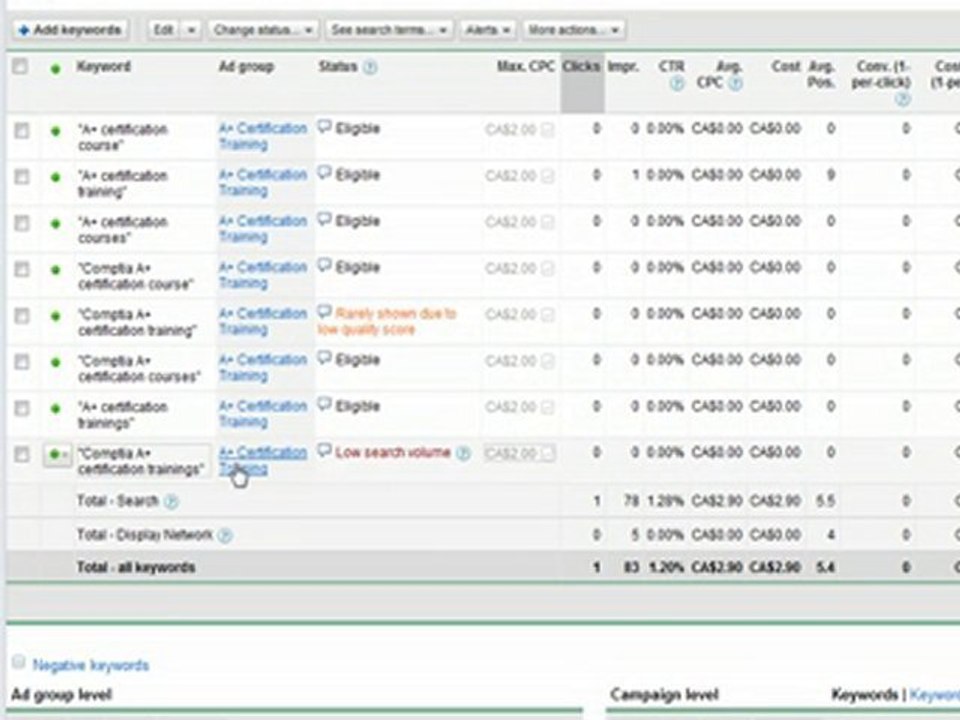Screen dimensions: 960x720
Task: Open ad group link in "A+ certification course" row
Action: tap(263, 137)
